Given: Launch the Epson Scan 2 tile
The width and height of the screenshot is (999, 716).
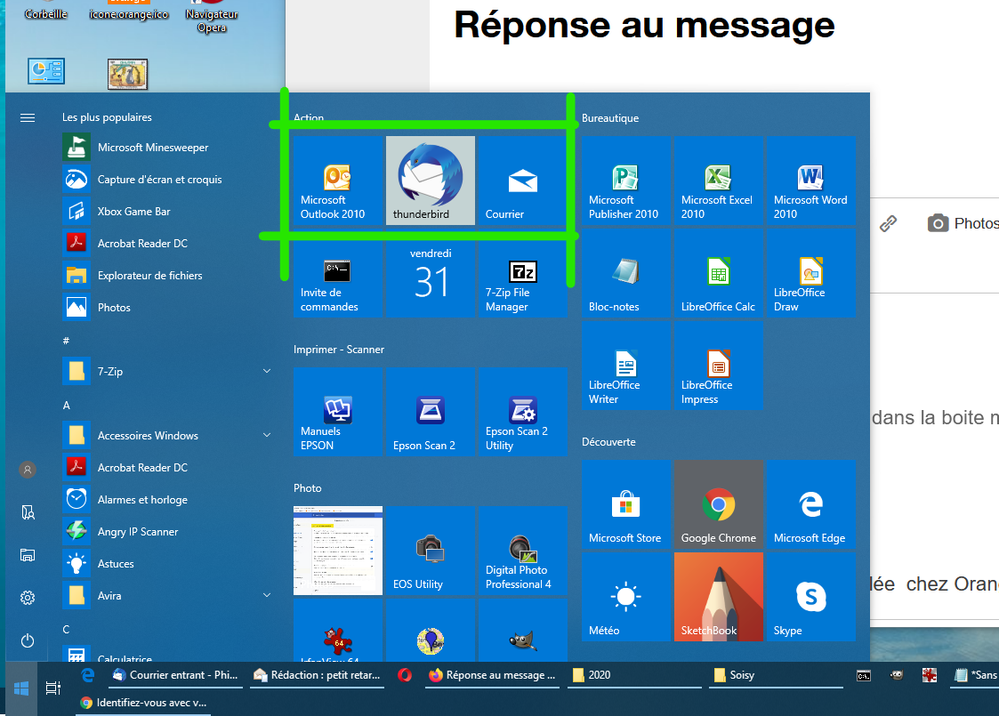Looking at the screenshot, I should (430, 412).
